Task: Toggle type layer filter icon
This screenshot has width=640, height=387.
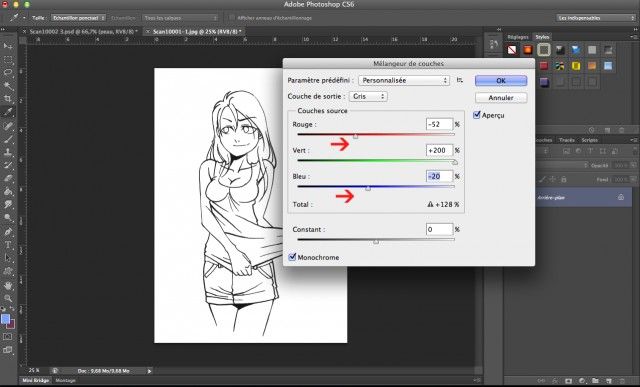Action: click(590, 151)
